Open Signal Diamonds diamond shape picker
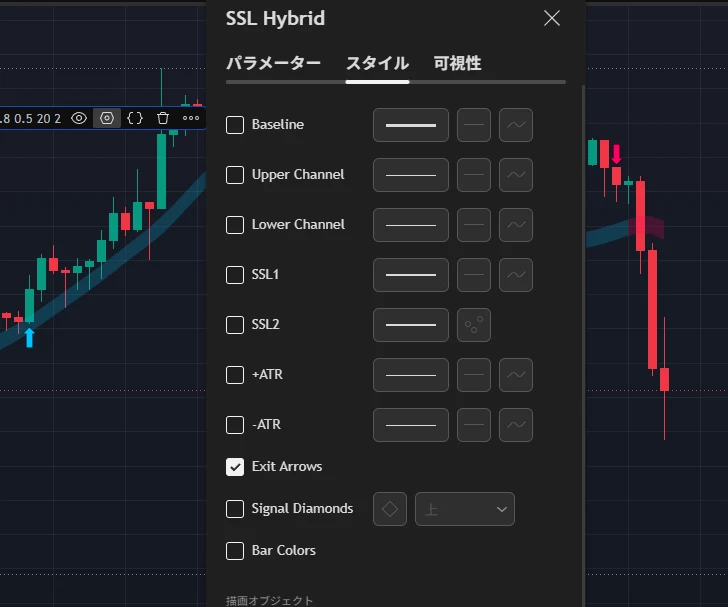This screenshot has height=607, width=728. (390, 509)
